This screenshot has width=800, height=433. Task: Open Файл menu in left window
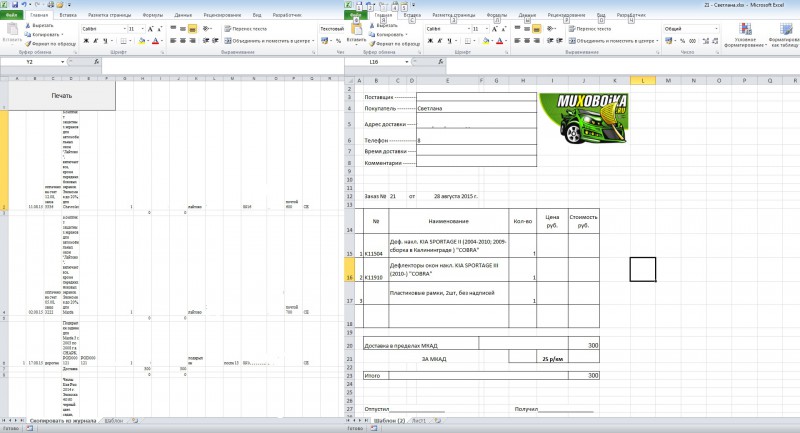(x=11, y=15)
